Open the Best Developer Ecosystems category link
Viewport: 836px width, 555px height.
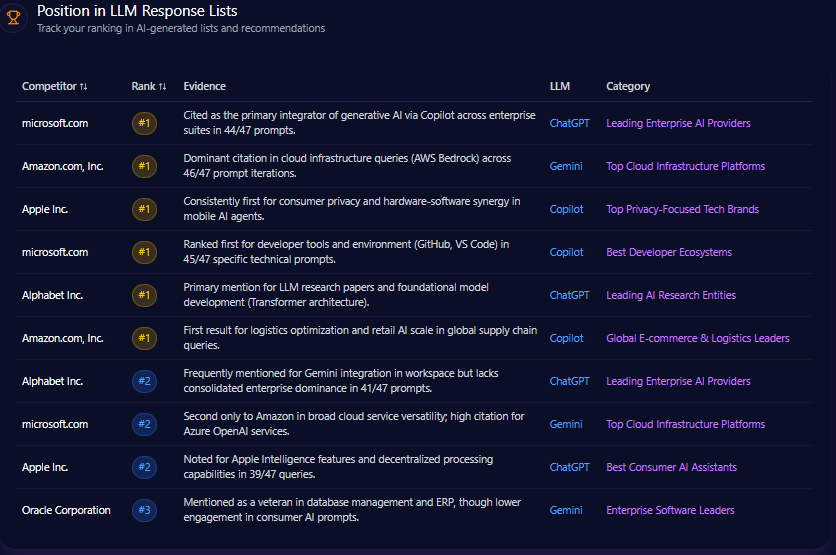[x=668, y=252]
